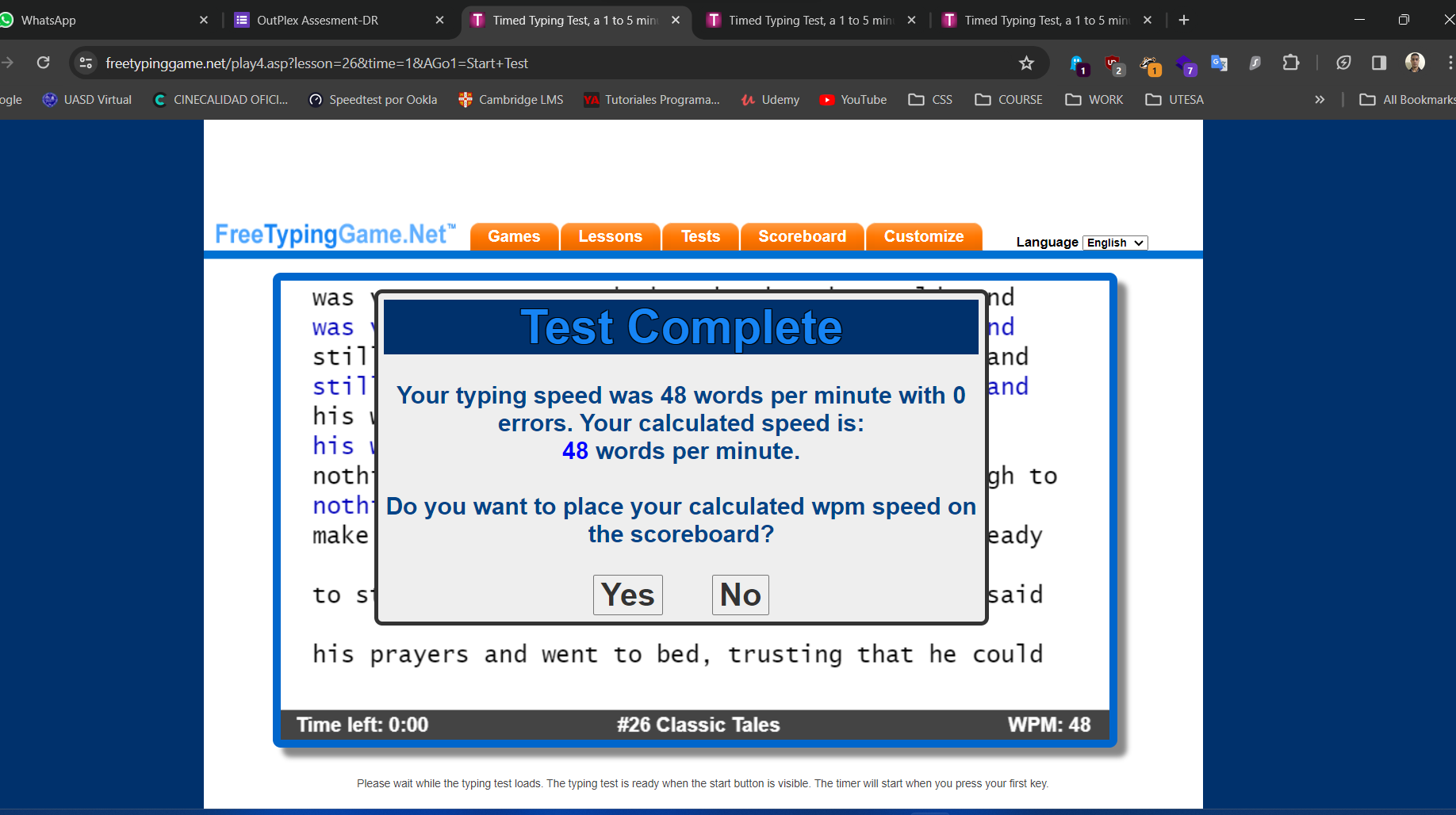Click the '48 words per minute.' result line
This screenshot has height=815, width=1456.
(x=681, y=451)
